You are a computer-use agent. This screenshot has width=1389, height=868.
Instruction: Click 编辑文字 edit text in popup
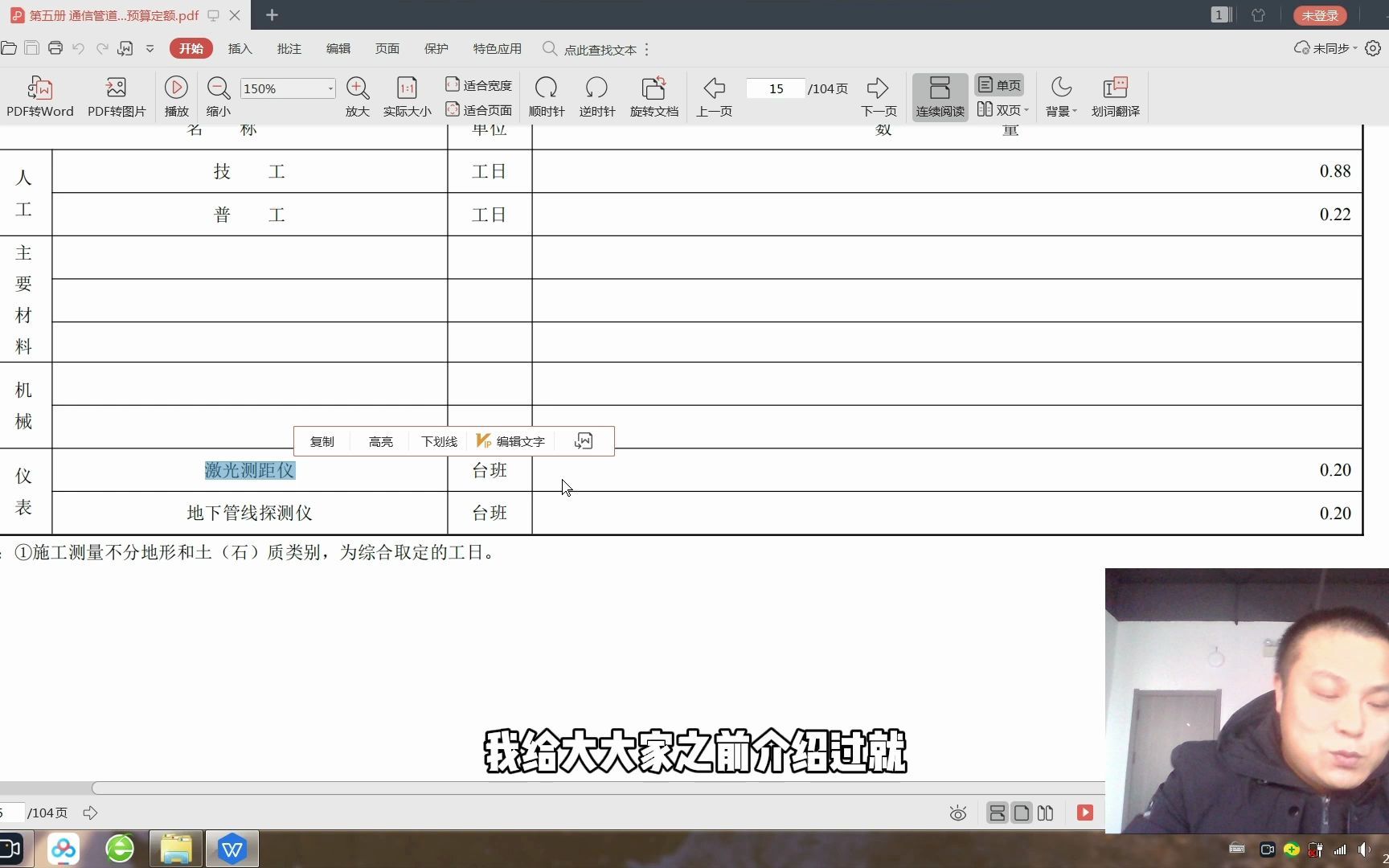(x=511, y=441)
